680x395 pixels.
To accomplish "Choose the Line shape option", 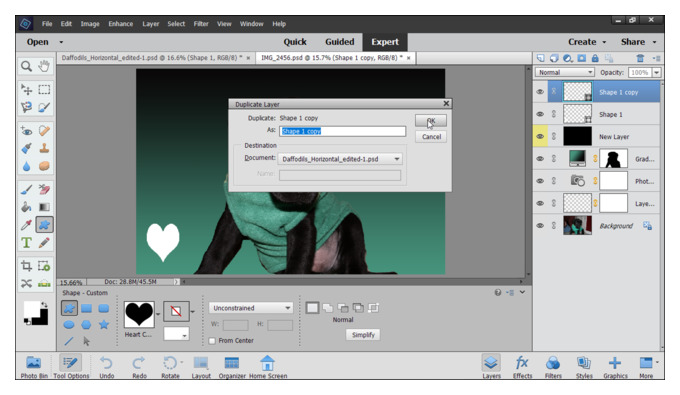I will [x=69, y=341].
